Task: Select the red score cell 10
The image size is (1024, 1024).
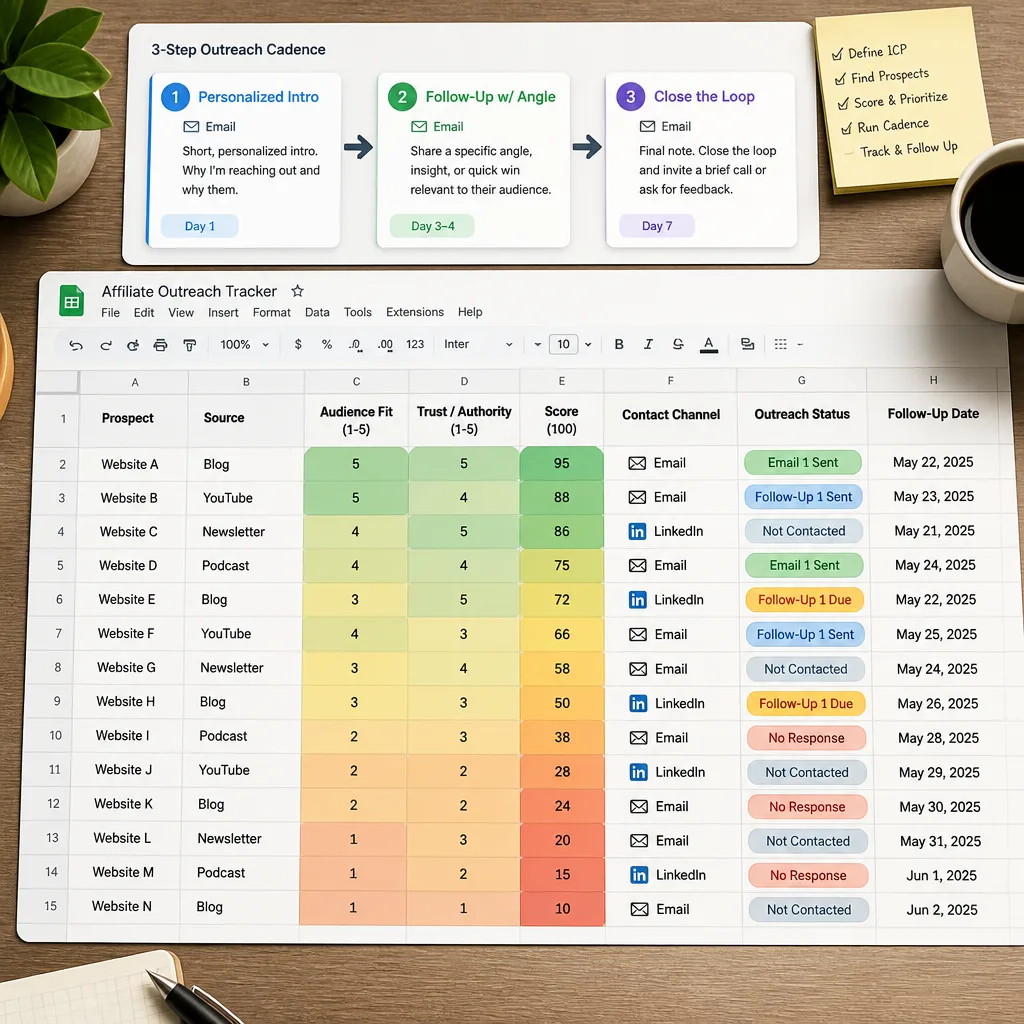Action: point(562,908)
